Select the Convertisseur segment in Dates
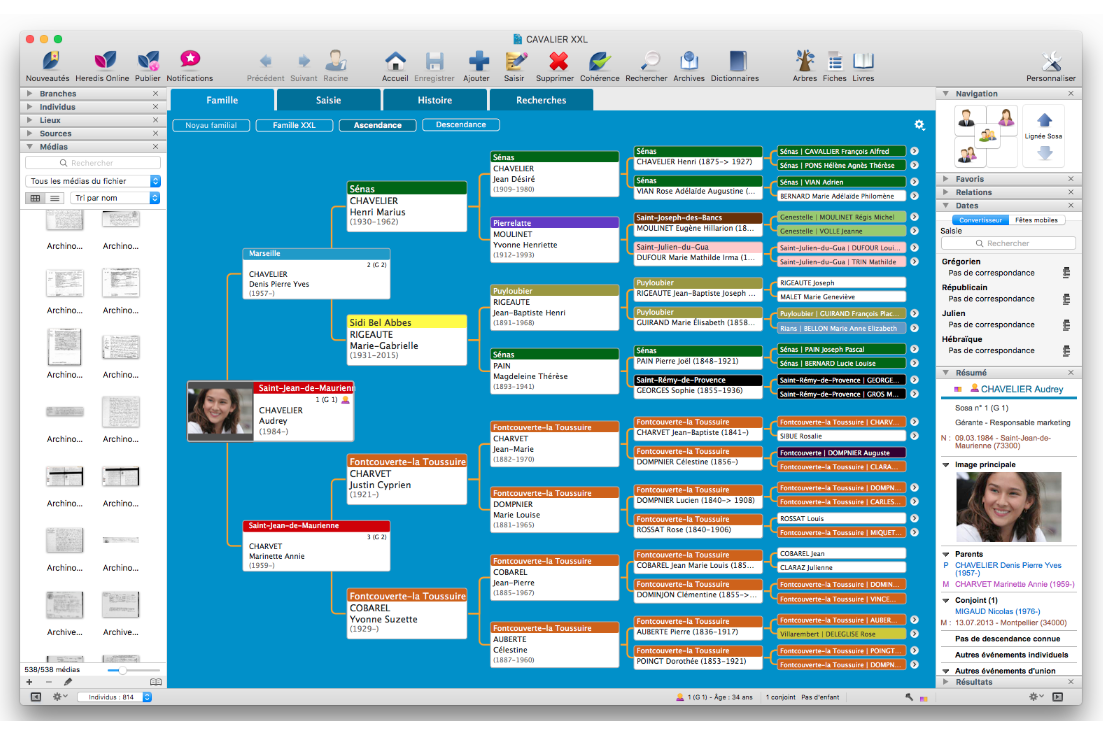Screen dimensions: 1103x735 click(981, 220)
